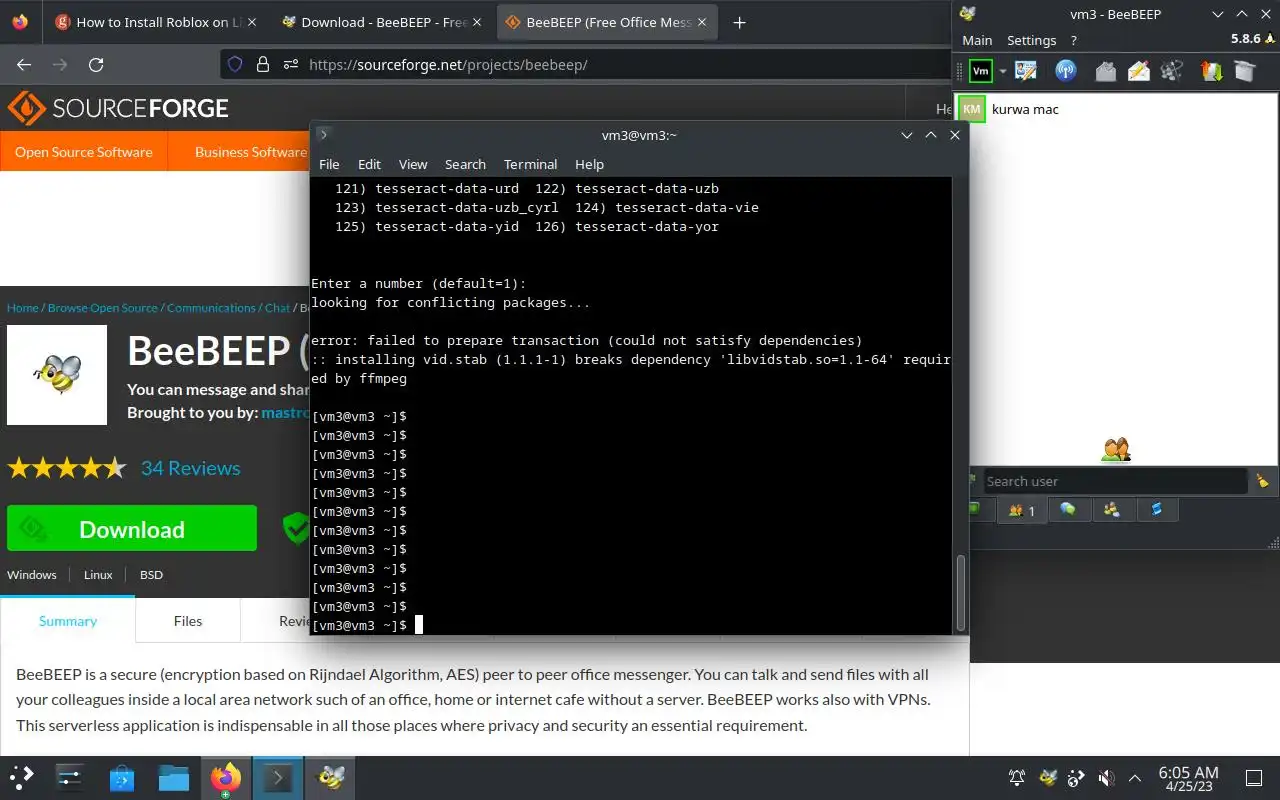The image size is (1280, 800).
Task: Click the Browse Open Source breadcrumb link
Action: coord(103,308)
